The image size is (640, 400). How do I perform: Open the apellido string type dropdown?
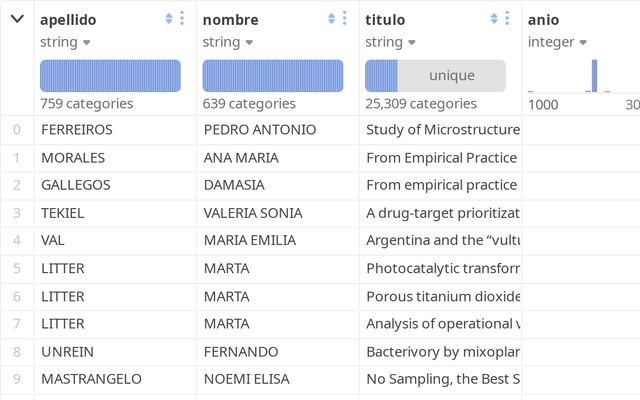point(65,42)
